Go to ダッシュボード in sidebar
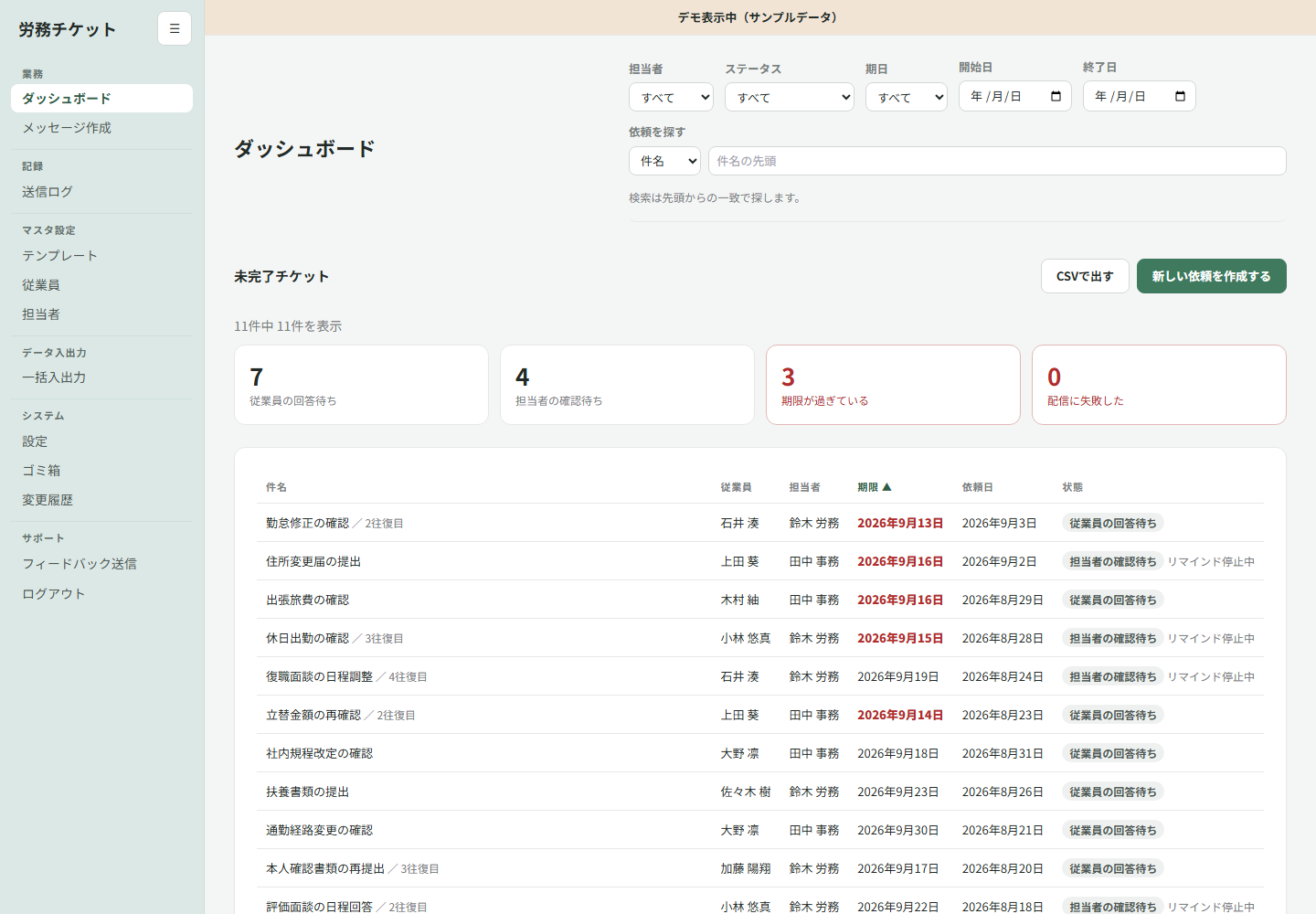1316x914 pixels. pos(101,99)
